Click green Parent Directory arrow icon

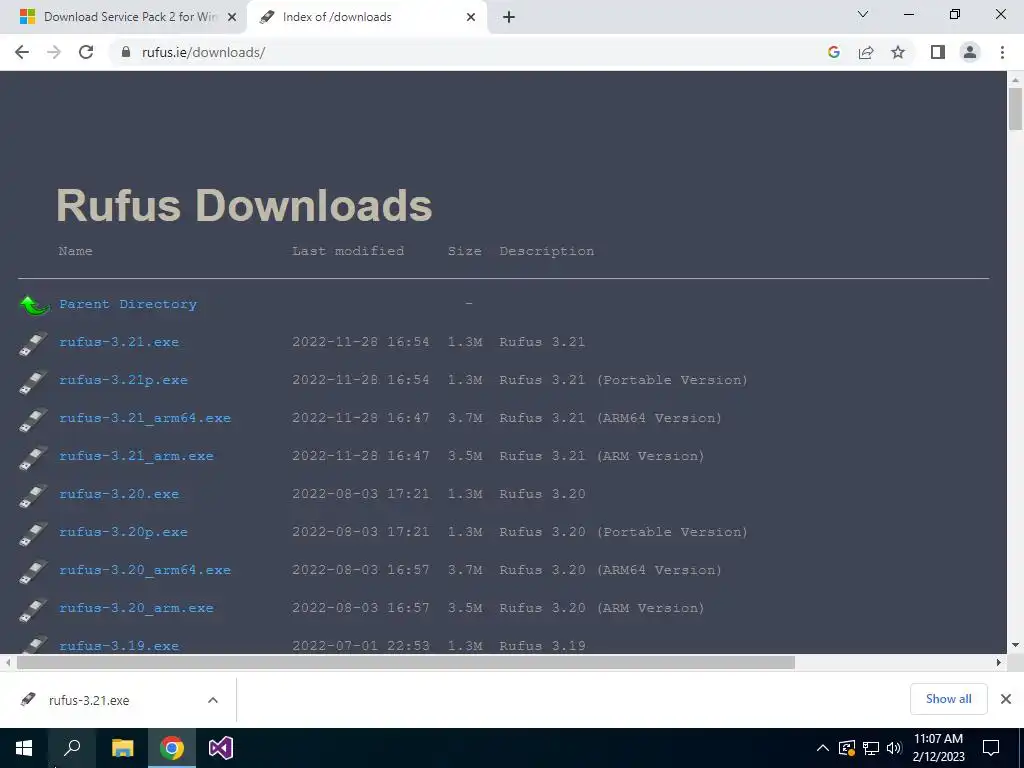(34, 304)
